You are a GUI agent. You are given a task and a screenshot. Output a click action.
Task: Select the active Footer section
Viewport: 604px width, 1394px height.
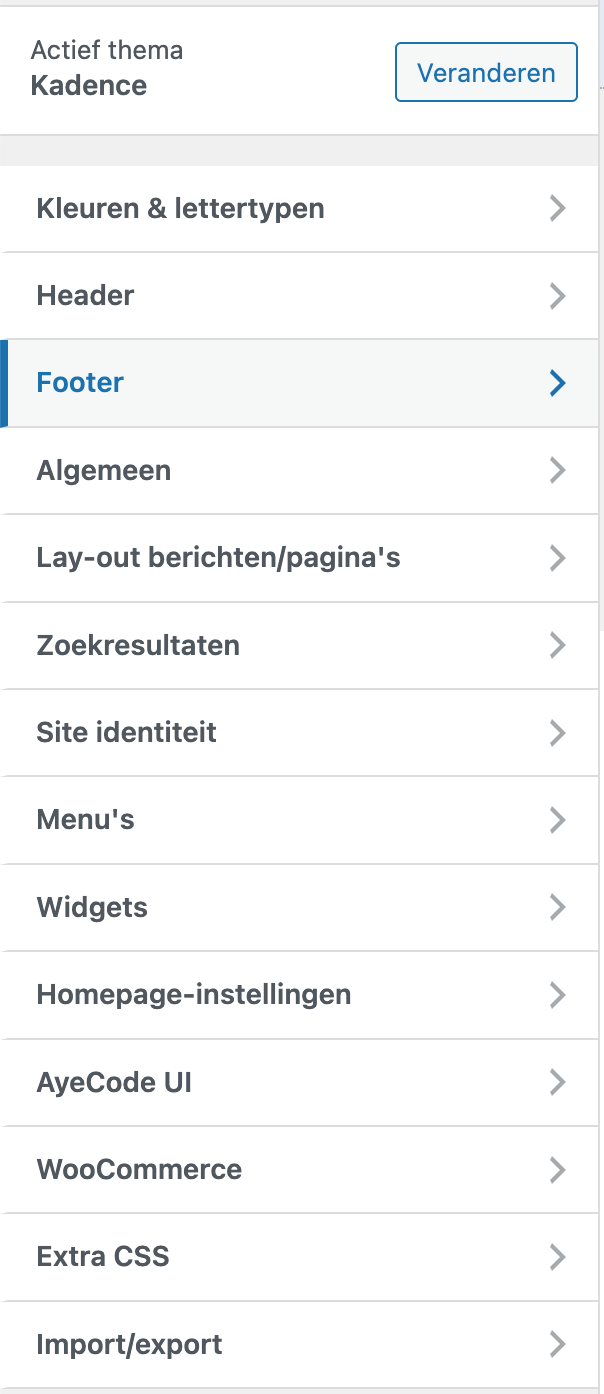pyautogui.click(x=79, y=382)
